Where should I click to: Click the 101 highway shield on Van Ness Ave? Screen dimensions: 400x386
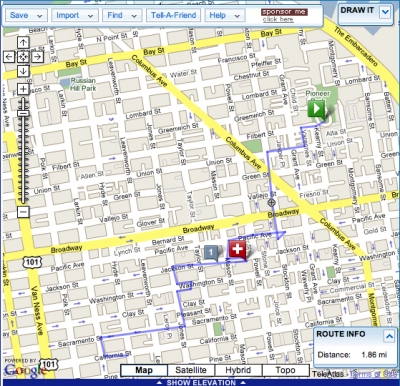[32, 262]
